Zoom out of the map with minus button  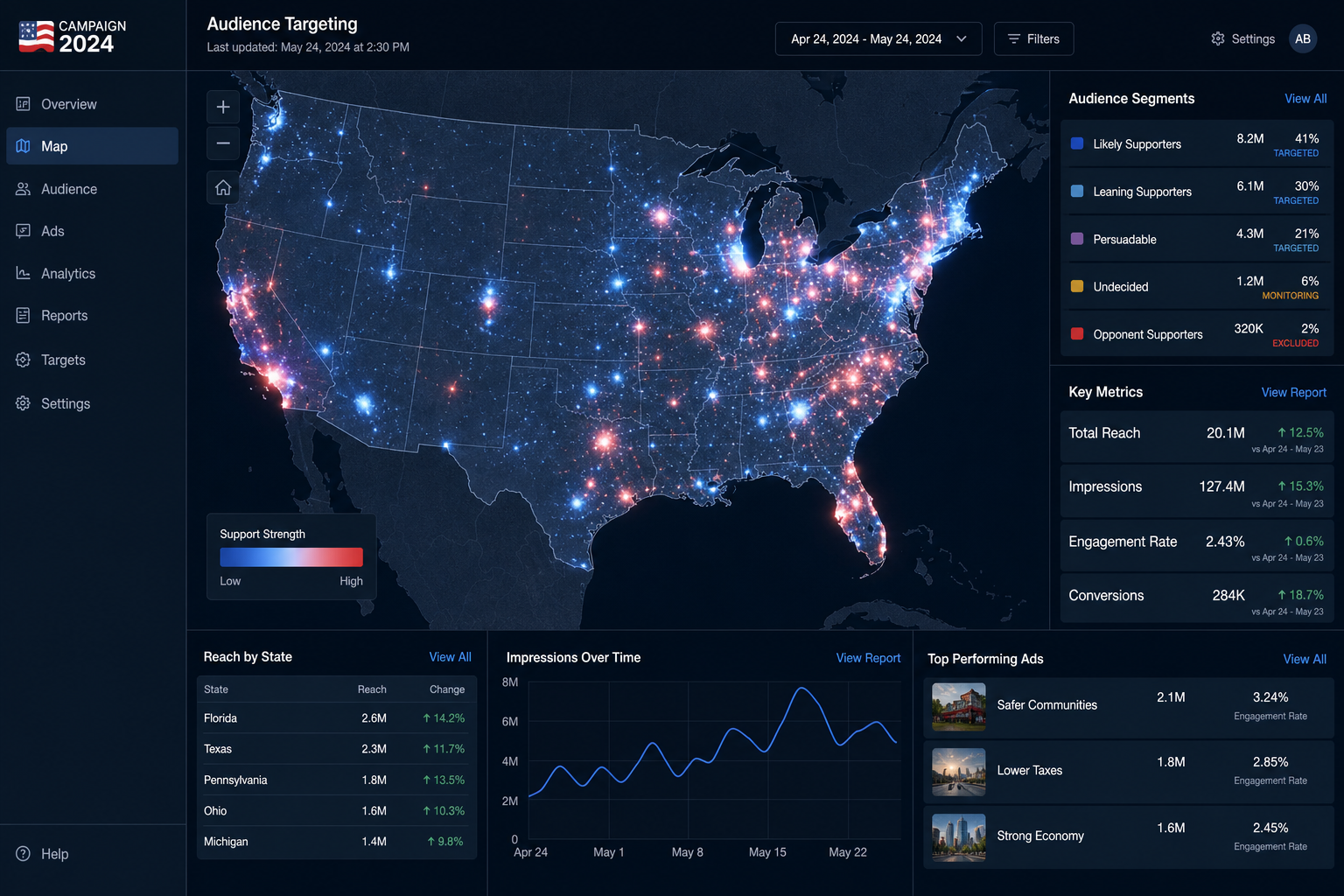[223, 143]
